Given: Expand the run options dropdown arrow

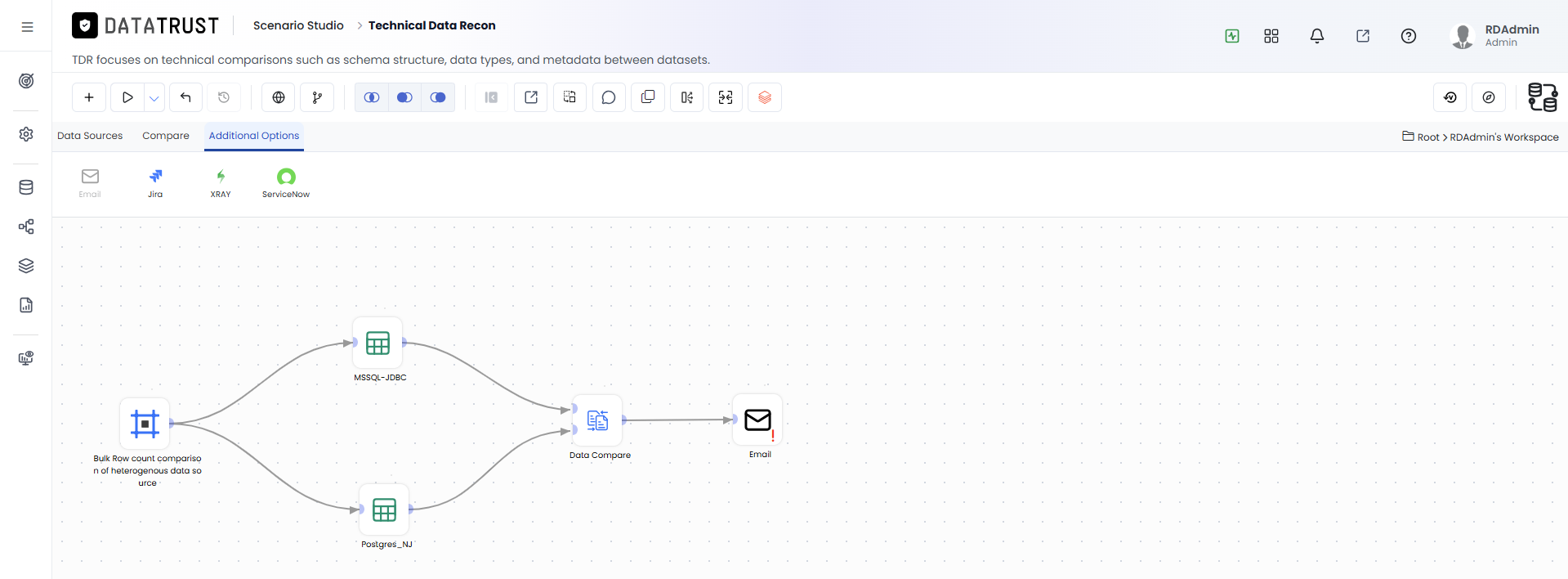Looking at the screenshot, I should pos(154,97).
